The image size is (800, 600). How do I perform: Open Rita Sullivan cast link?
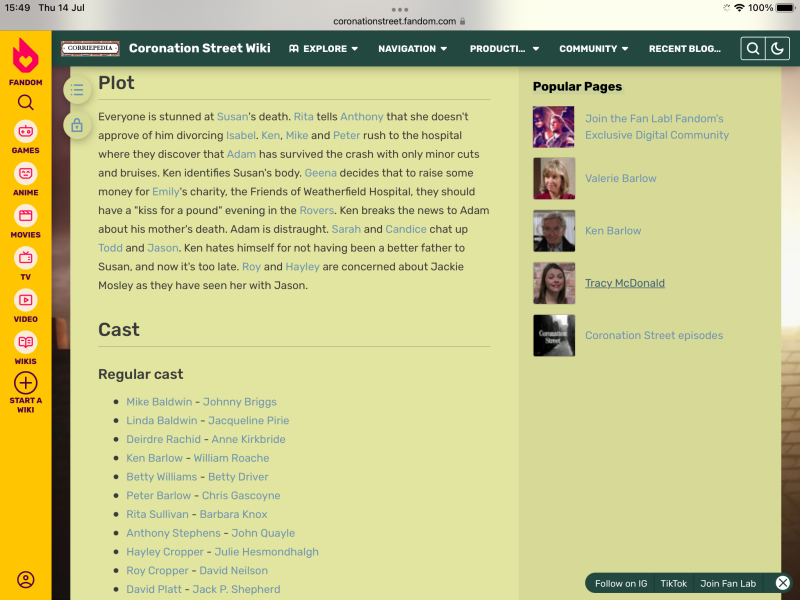[x=157, y=514]
